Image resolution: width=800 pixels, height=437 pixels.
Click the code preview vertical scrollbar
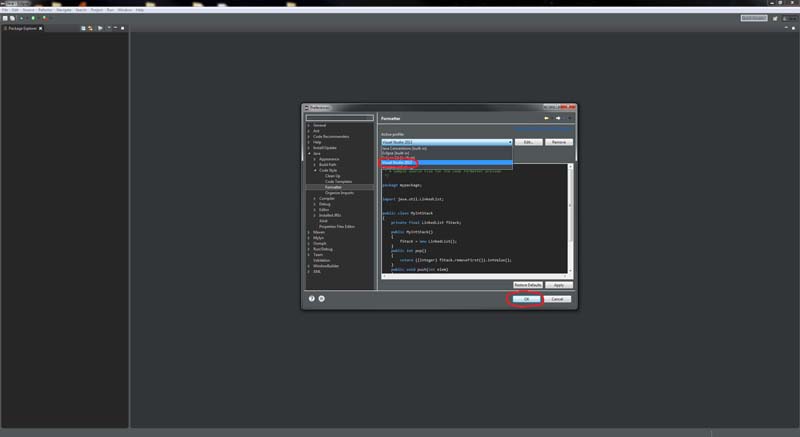click(x=570, y=219)
